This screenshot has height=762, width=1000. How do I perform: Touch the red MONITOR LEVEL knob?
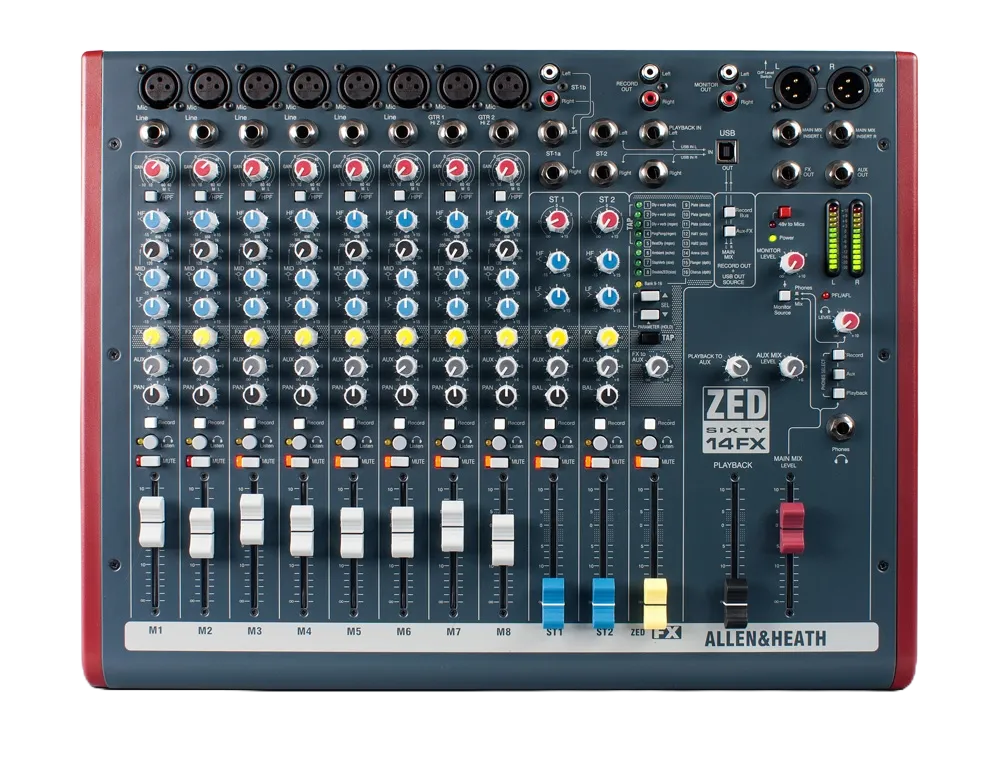[x=793, y=261]
